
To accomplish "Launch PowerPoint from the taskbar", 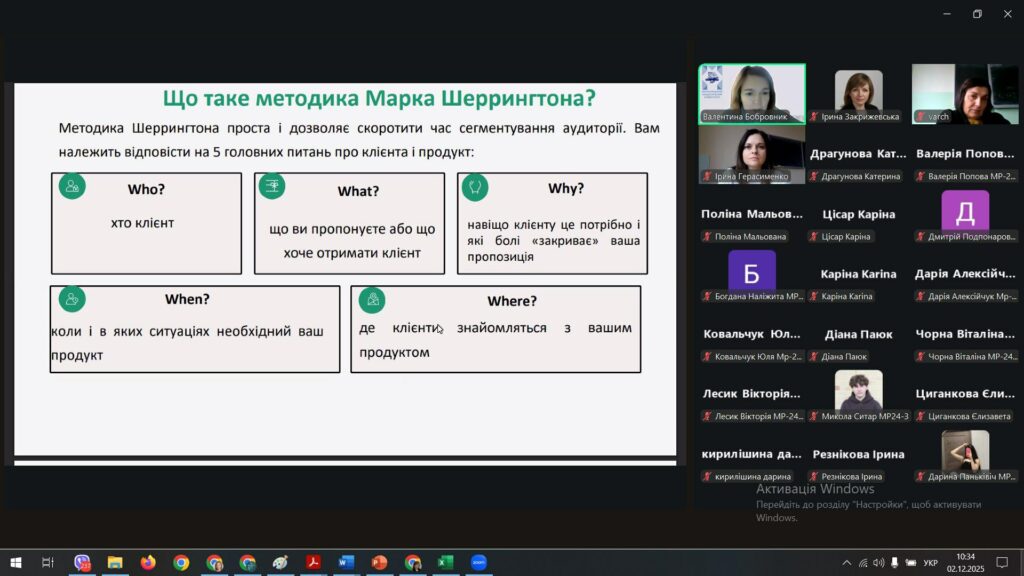I will click(x=379, y=563).
